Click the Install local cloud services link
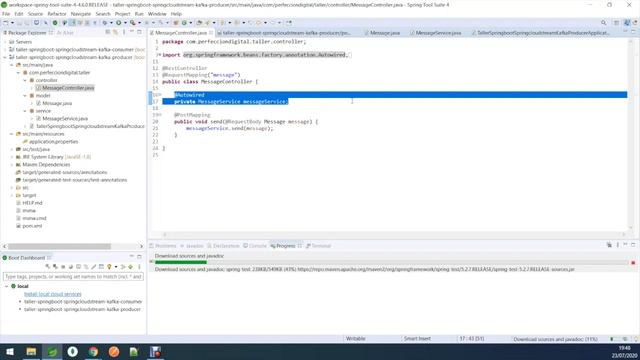Viewport: 640px width, 360px height. coord(53,294)
